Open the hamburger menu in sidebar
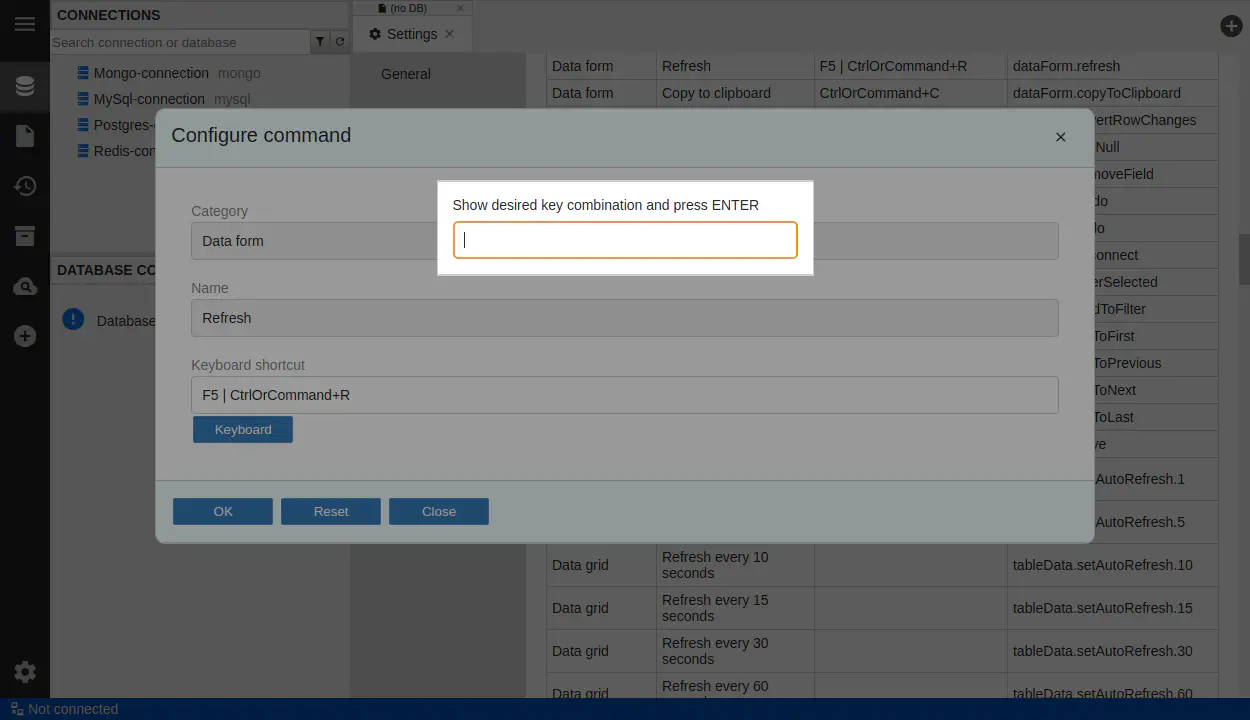This screenshot has height=720, width=1250. click(25, 24)
